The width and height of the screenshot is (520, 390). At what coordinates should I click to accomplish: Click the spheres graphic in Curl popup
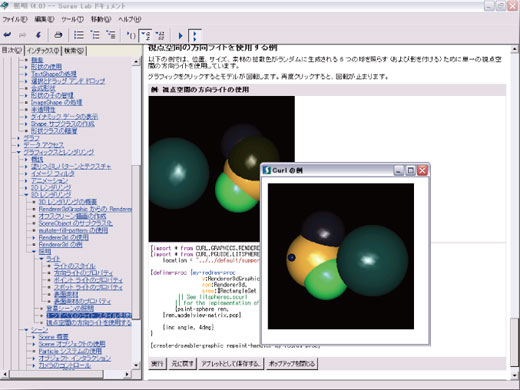pyautogui.click(x=341, y=256)
